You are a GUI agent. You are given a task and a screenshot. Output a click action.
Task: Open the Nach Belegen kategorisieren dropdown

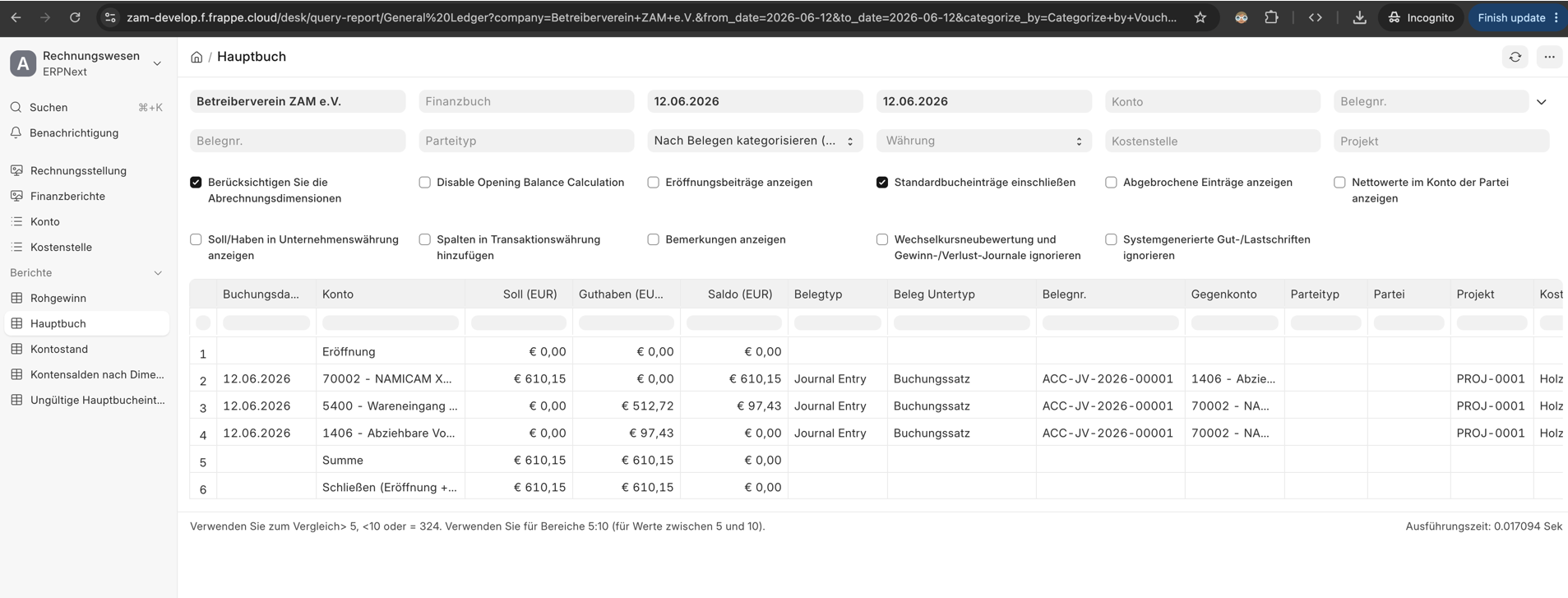pyautogui.click(x=755, y=141)
